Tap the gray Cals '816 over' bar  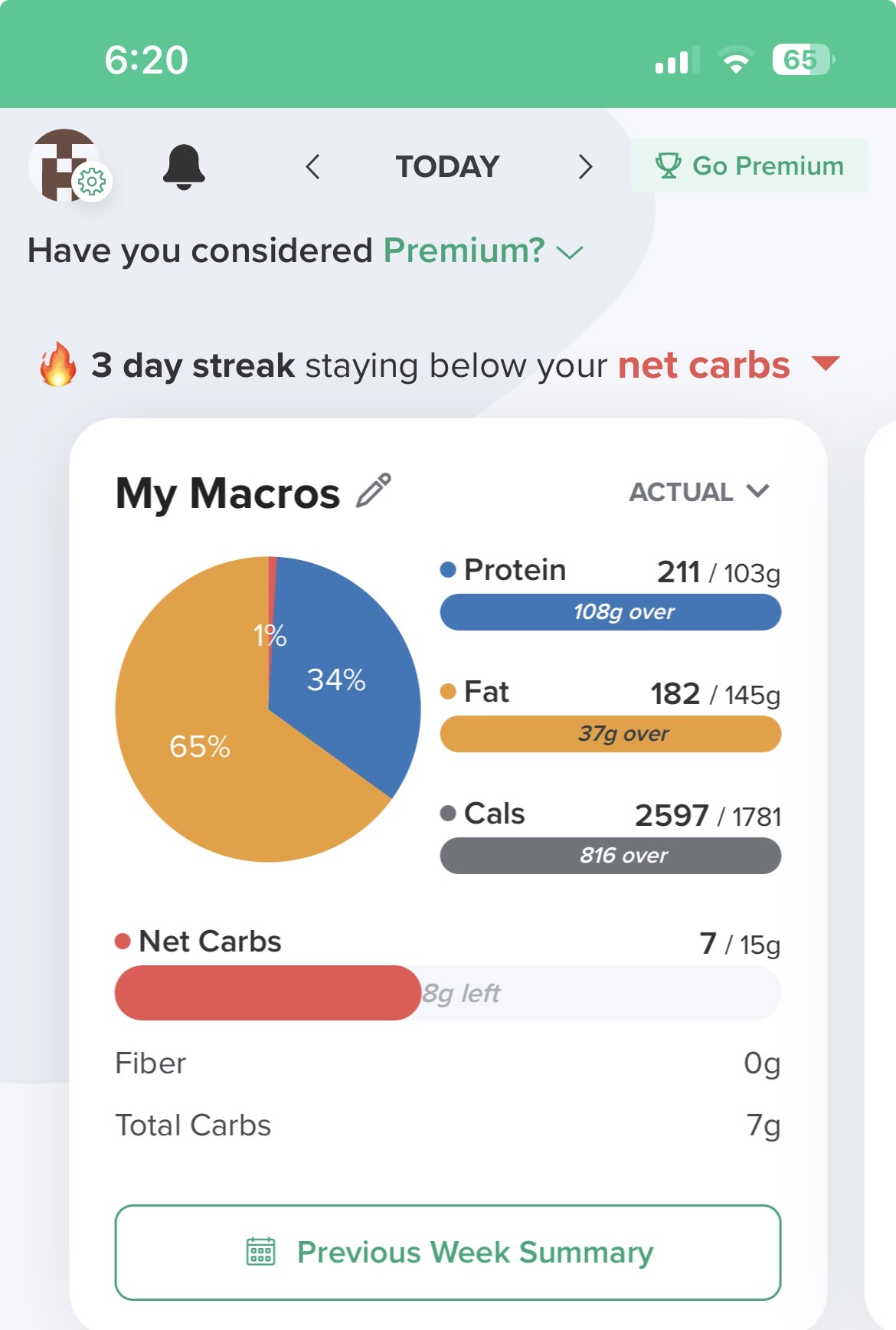[610, 856]
